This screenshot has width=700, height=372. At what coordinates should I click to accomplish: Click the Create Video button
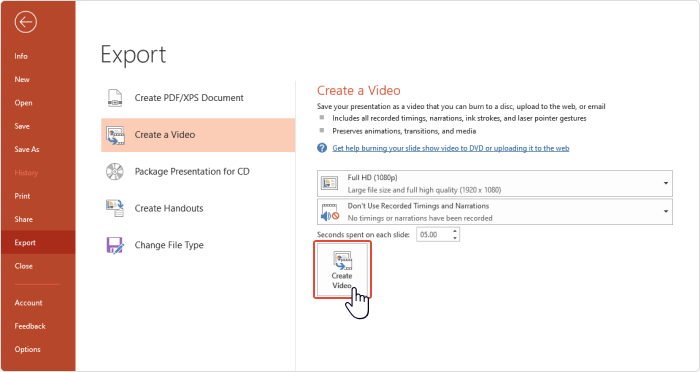[x=342, y=270]
